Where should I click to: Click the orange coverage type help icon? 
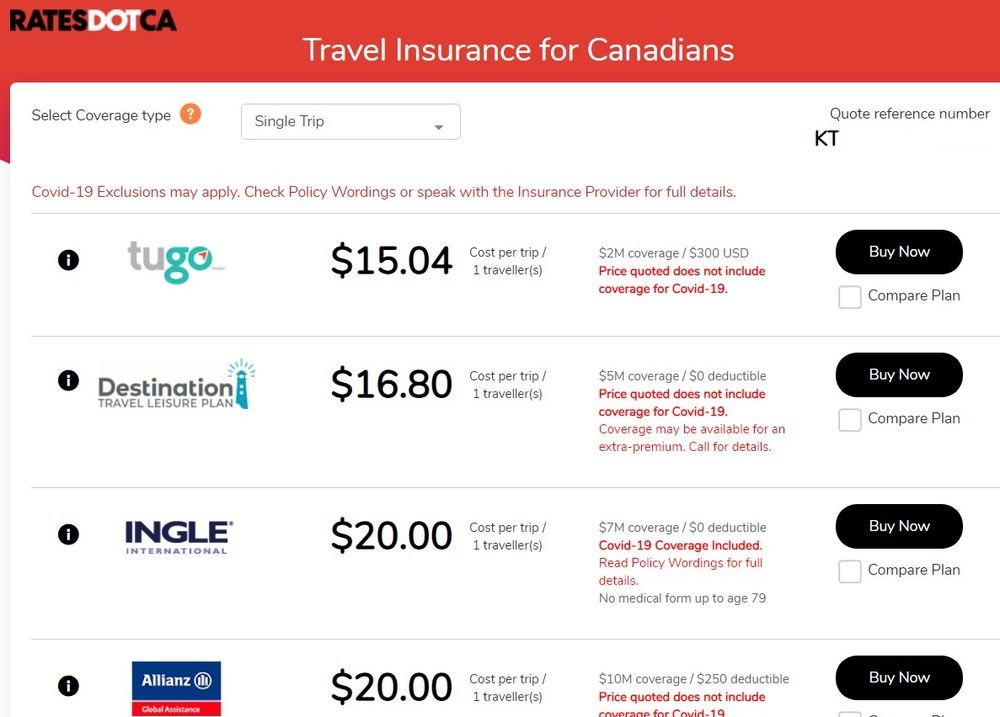pyautogui.click(x=190, y=114)
